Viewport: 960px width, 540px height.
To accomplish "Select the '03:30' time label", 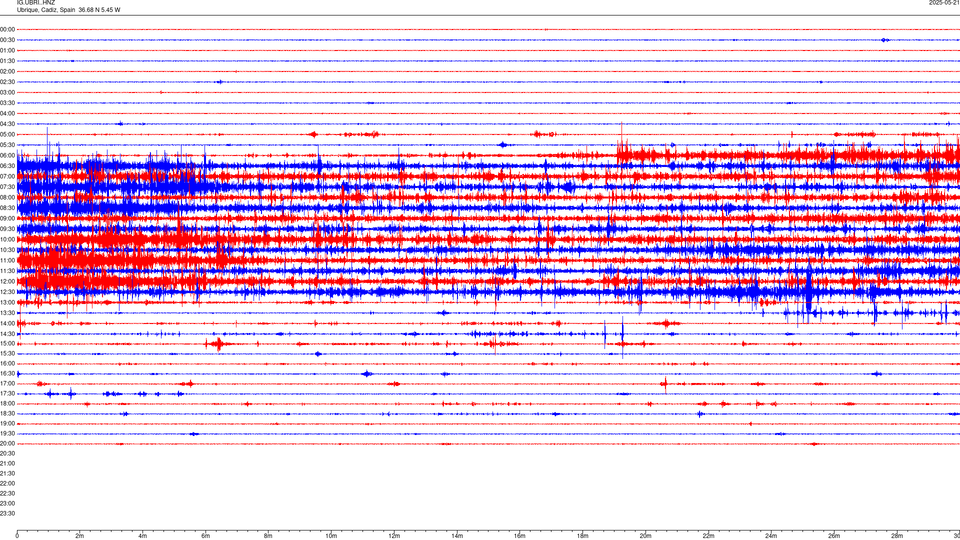I will coord(7,103).
